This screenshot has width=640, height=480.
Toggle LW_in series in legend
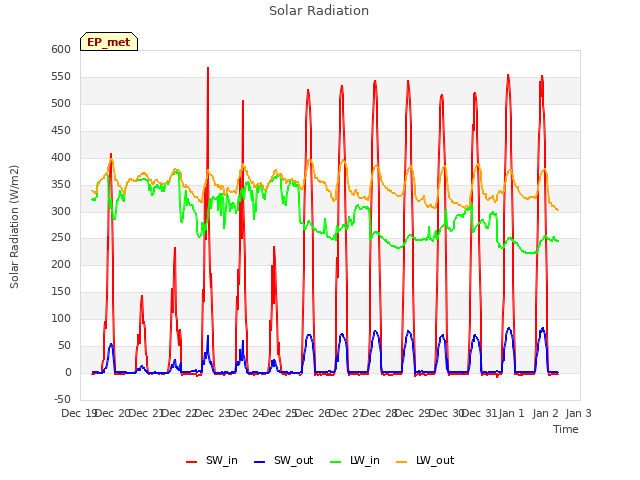(x=355, y=460)
